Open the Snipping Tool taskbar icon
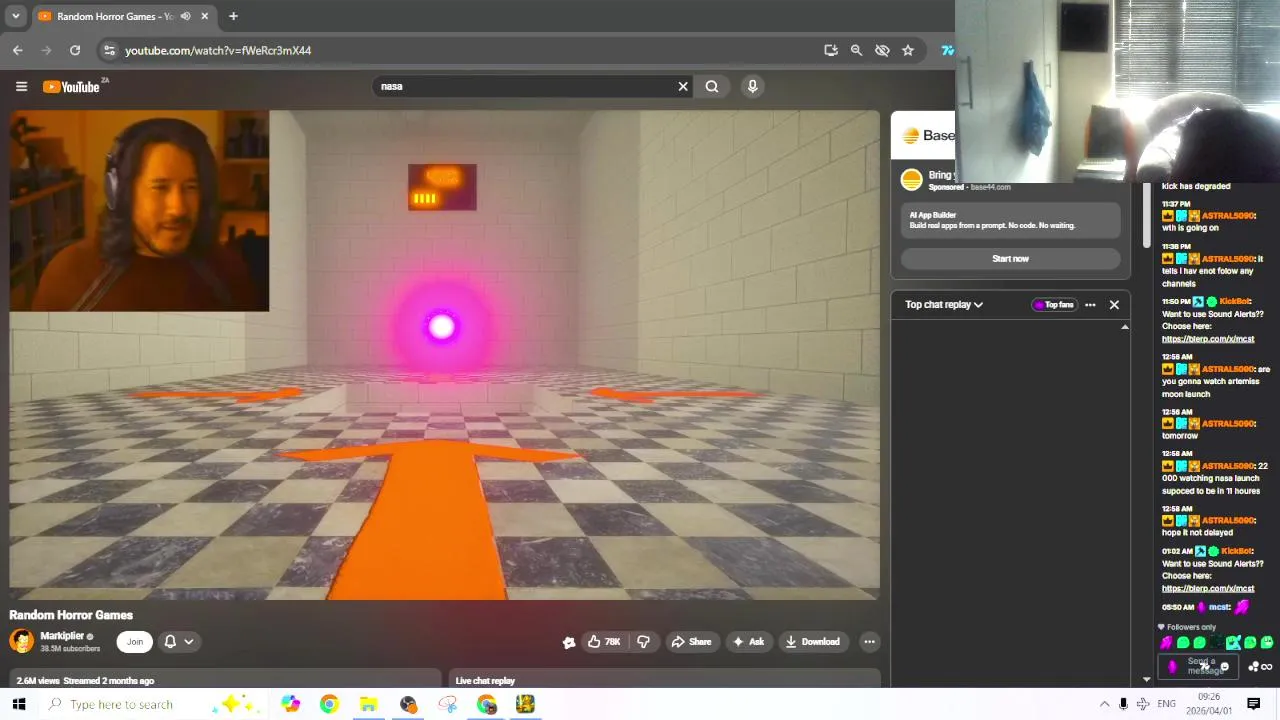Viewport: 1280px width, 720px height. 447,704
